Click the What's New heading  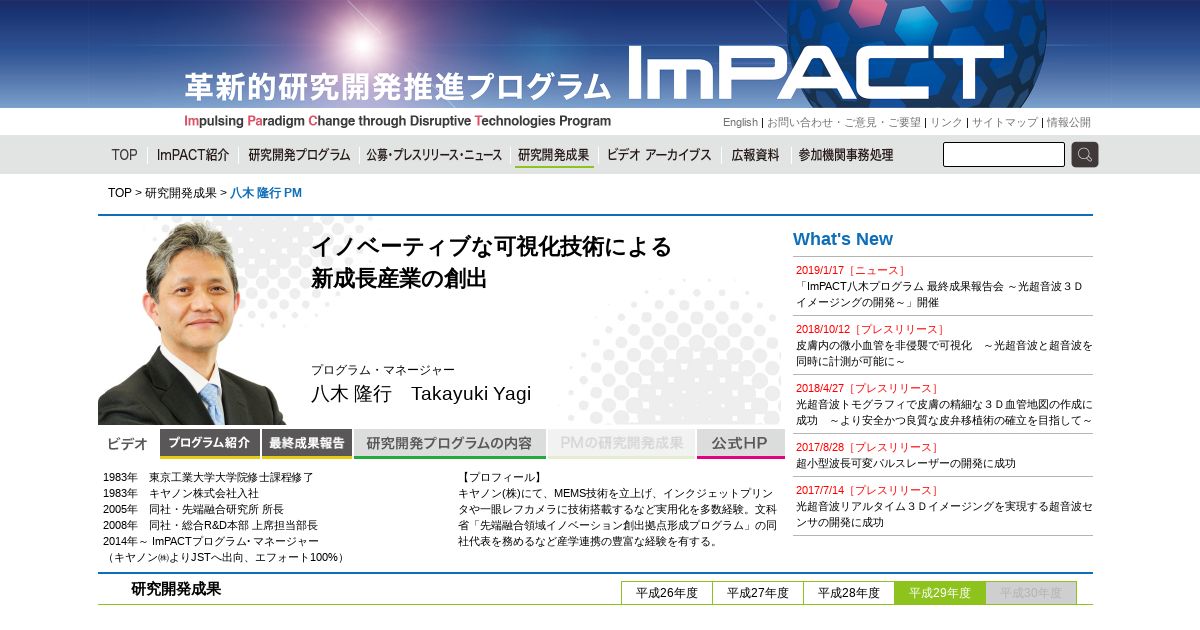pyautogui.click(x=843, y=239)
